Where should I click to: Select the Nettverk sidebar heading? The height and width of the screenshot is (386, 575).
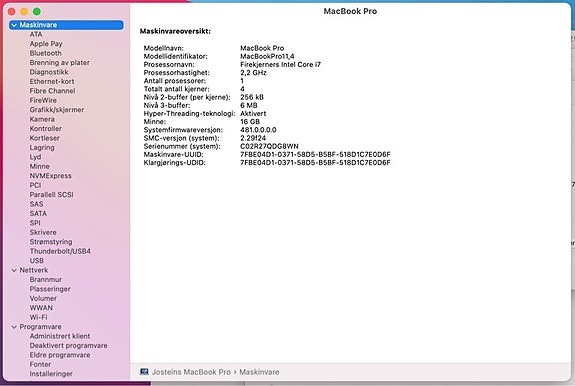(34, 271)
